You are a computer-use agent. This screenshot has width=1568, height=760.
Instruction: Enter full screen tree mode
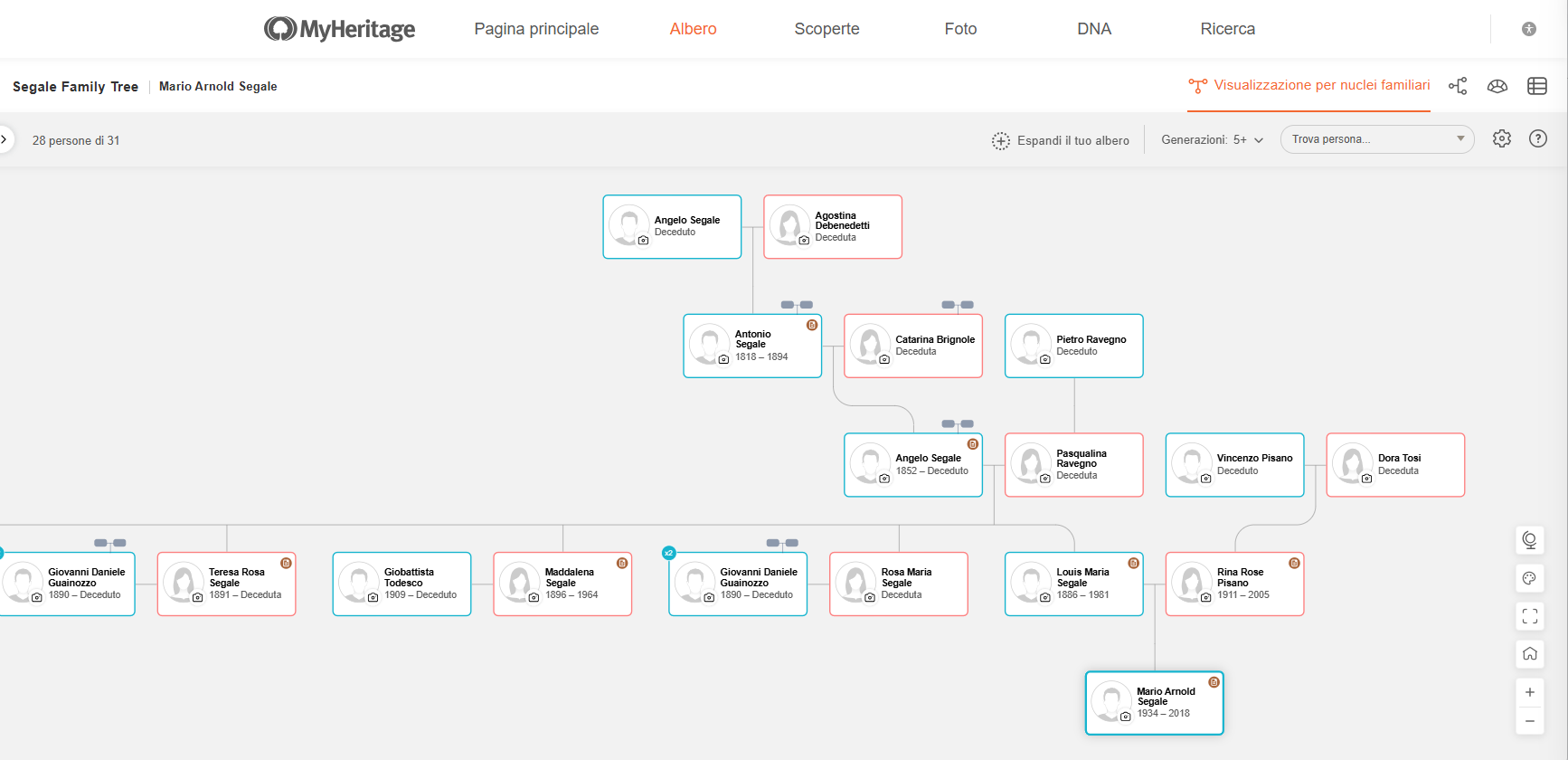point(1530,616)
